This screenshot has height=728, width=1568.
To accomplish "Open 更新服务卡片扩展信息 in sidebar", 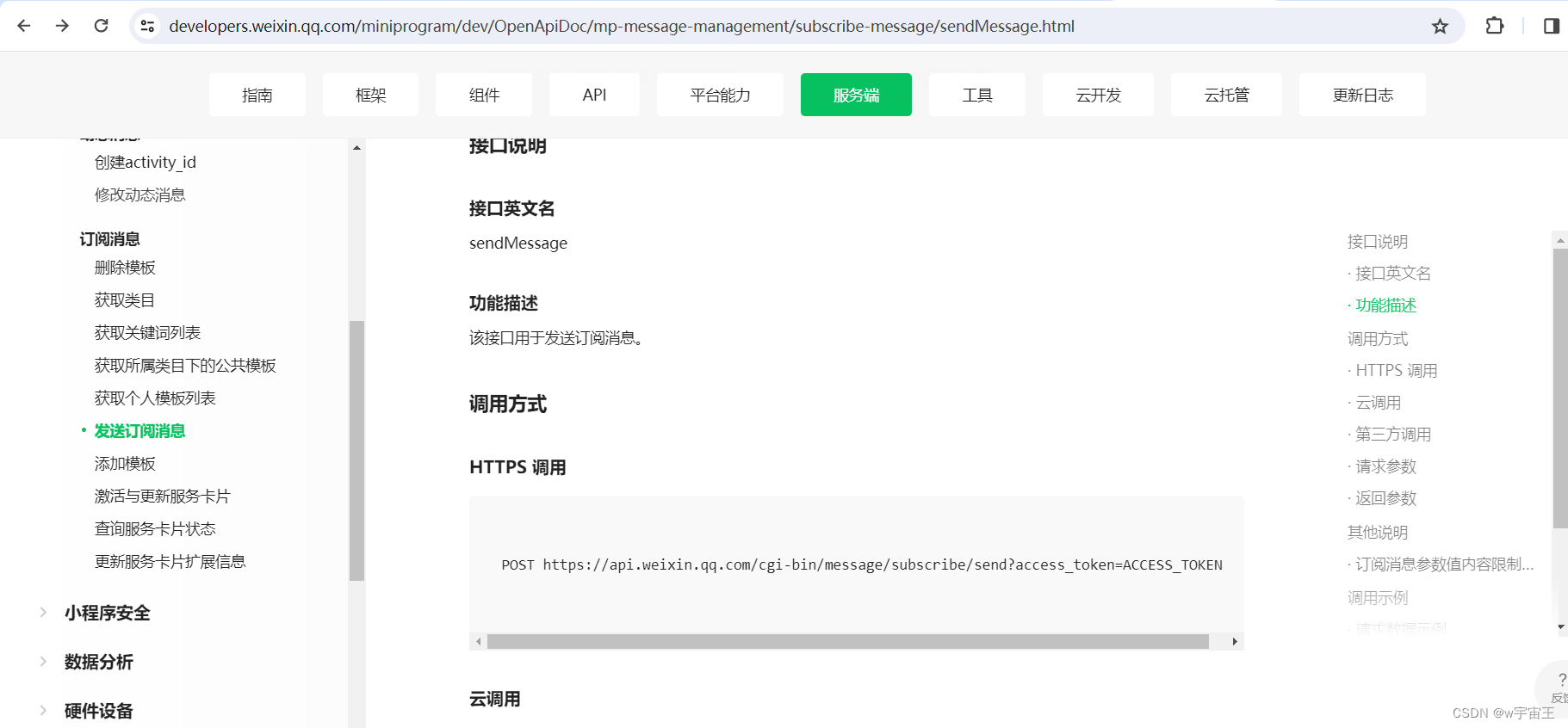I will tap(170, 562).
